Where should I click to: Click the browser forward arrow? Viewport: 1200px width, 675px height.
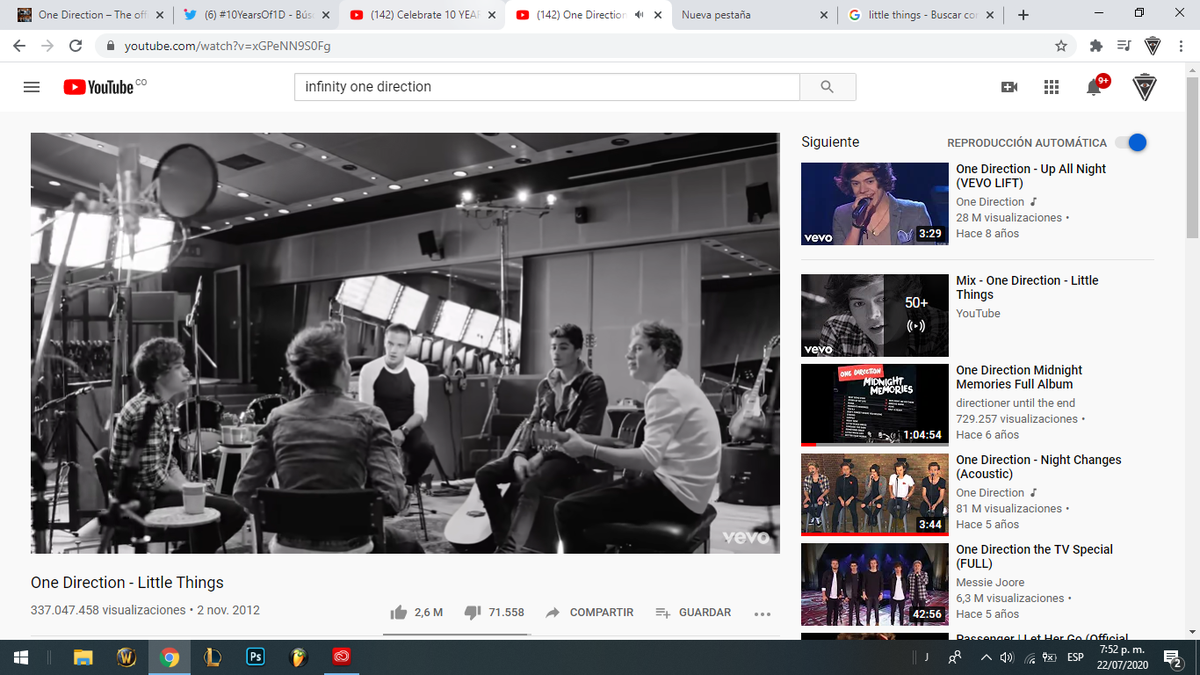[48, 46]
